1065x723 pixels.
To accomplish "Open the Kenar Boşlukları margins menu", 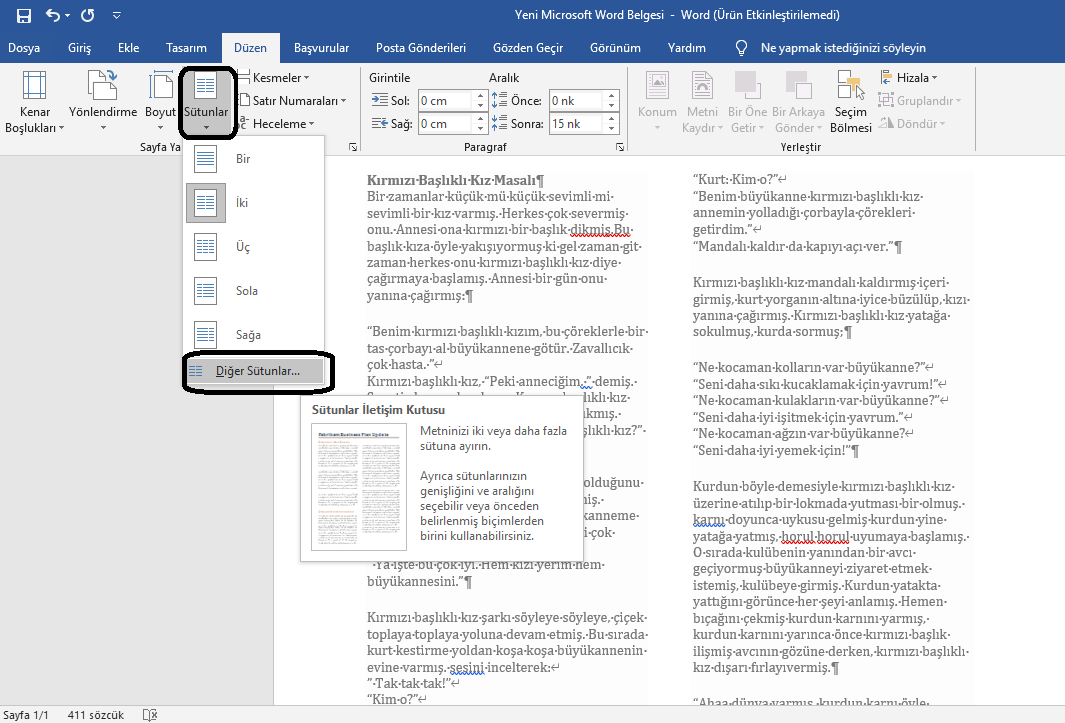I will click(x=35, y=100).
